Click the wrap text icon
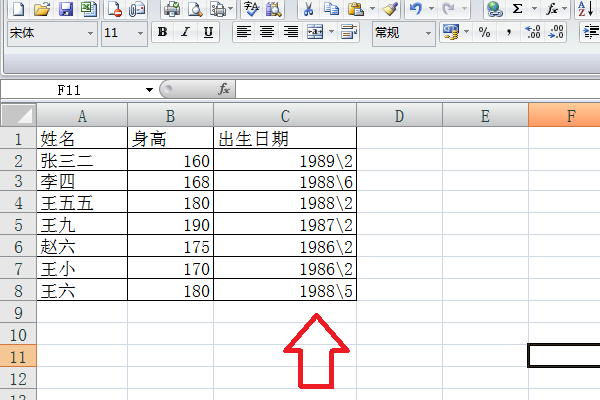The width and height of the screenshot is (600, 400). tap(349, 32)
